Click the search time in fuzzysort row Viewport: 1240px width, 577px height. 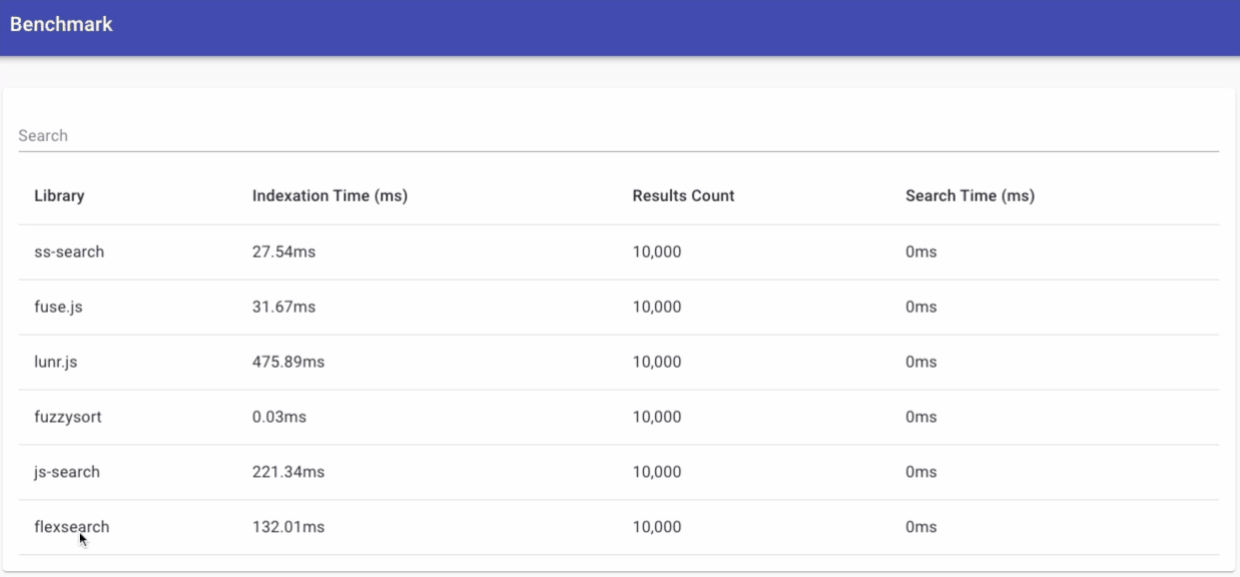pos(921,417)
